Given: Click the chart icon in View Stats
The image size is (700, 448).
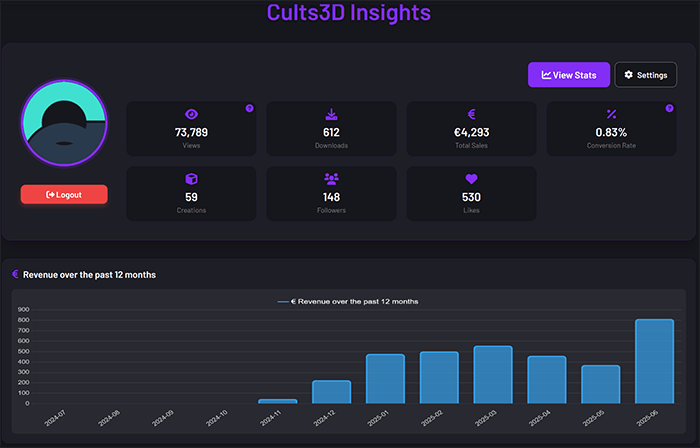Looking at the screenshot, I should [x=546, y=75].
